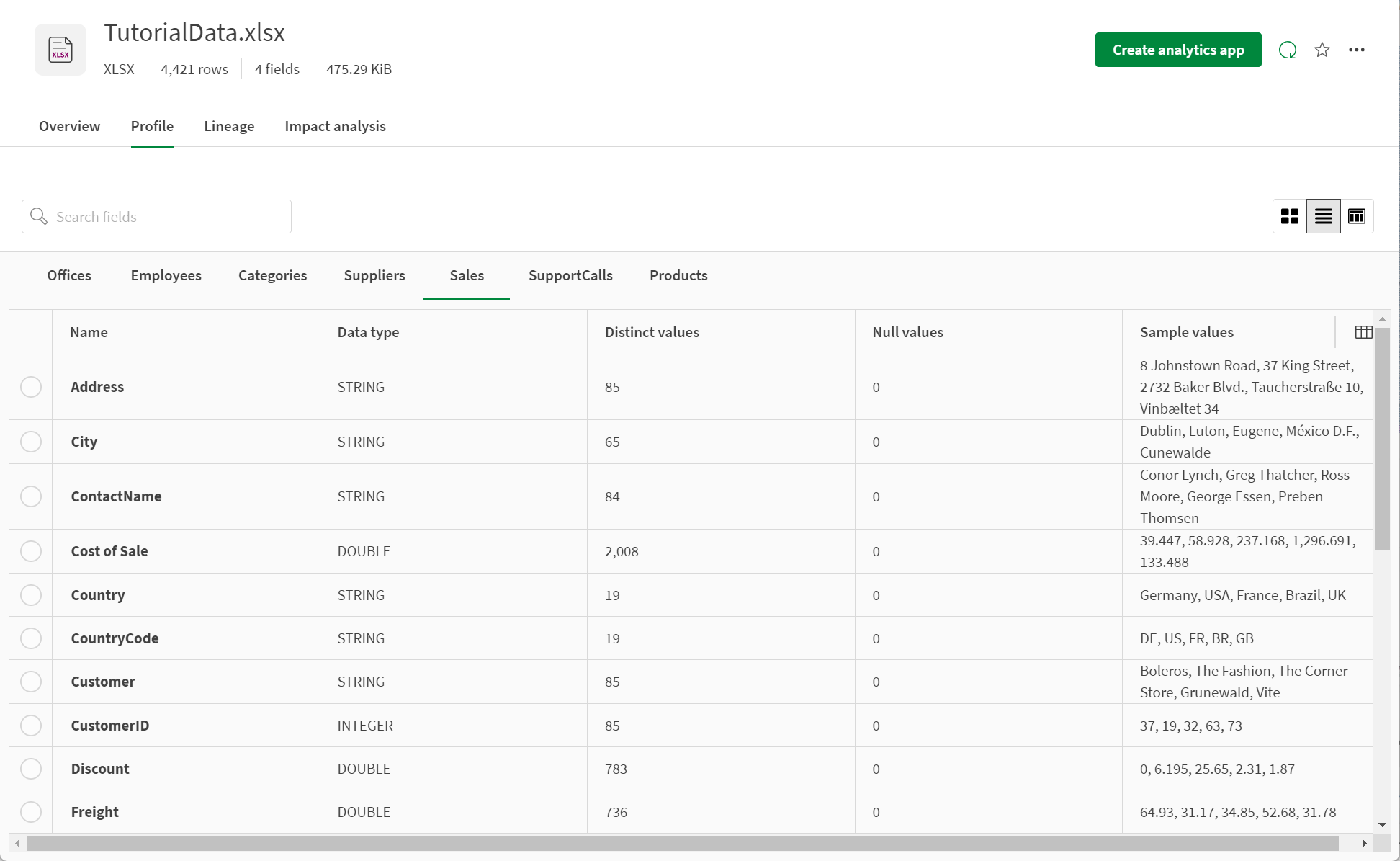The image size is (1400, 861).
Task: Select the list view icon
Action: 1322,216
